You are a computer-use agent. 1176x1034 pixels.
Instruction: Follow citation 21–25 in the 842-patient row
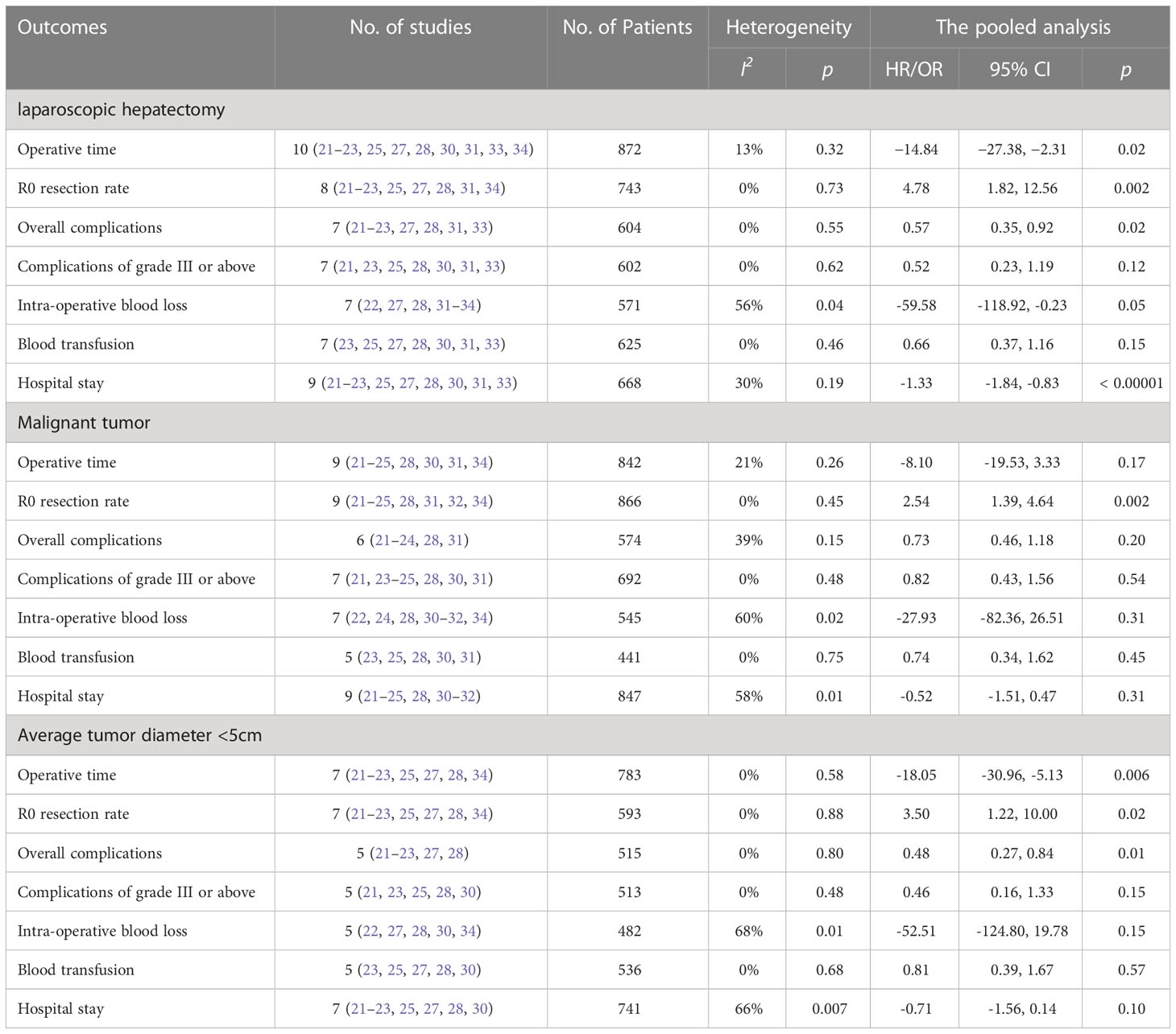tap(371, 462)
